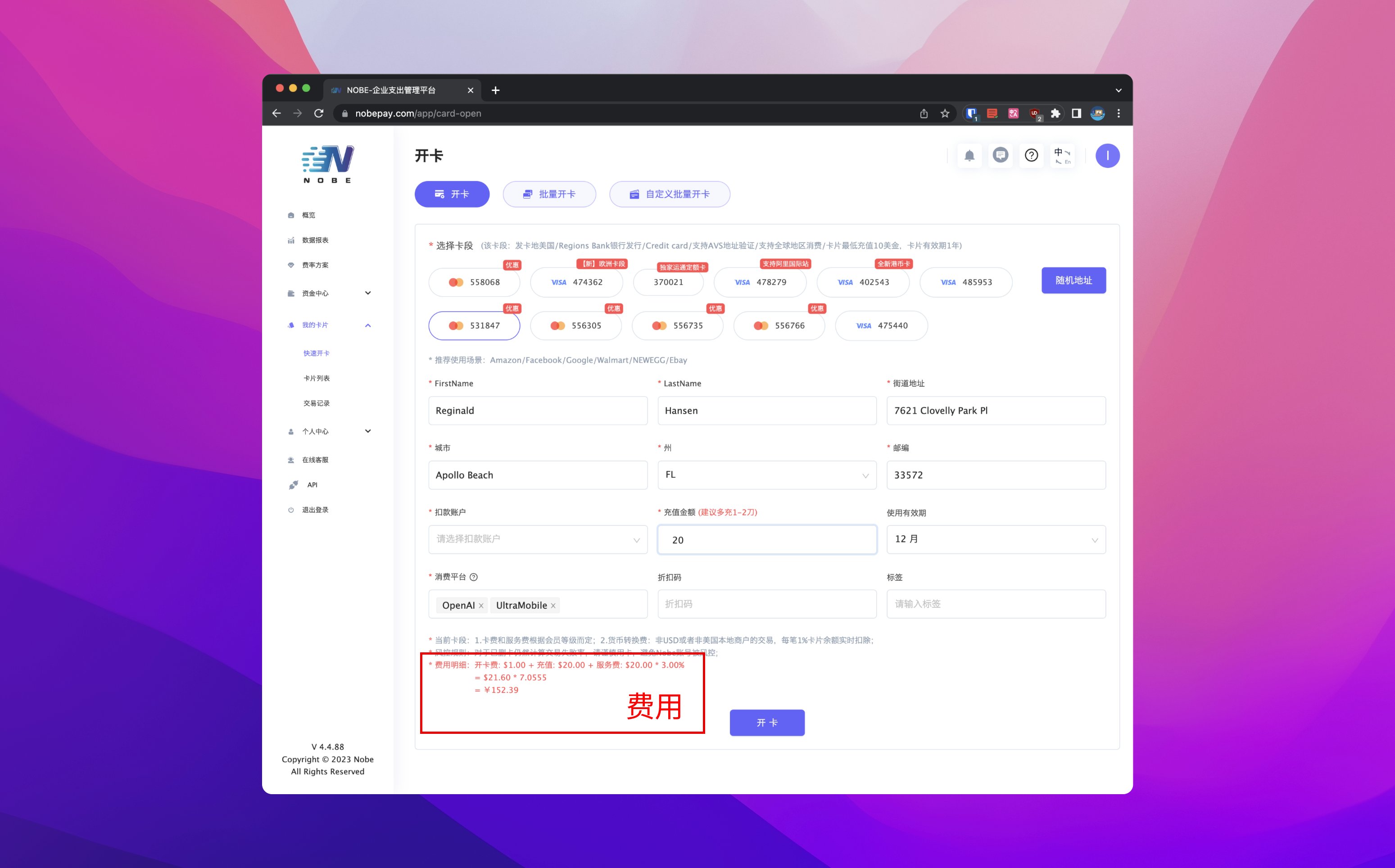The width and height of the screenshot is (1395, 868).
Task: Click the 街道地址 input field
Action: coord(996,411)
